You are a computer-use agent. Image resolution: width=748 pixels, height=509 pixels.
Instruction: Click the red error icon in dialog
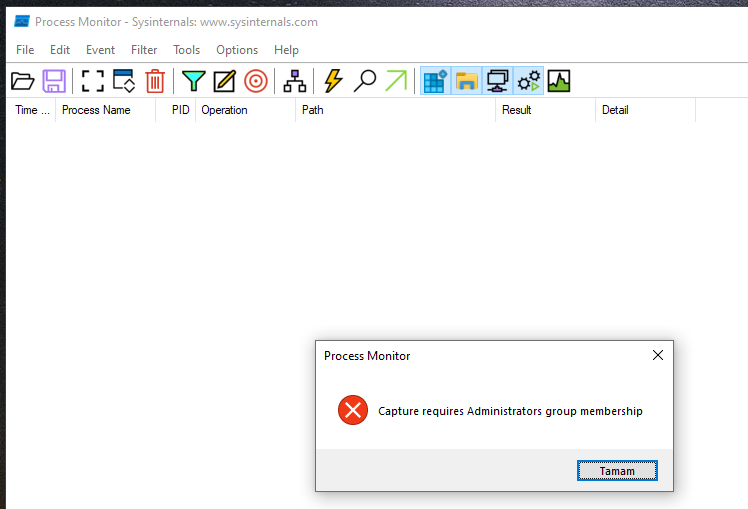pos(353,410)
